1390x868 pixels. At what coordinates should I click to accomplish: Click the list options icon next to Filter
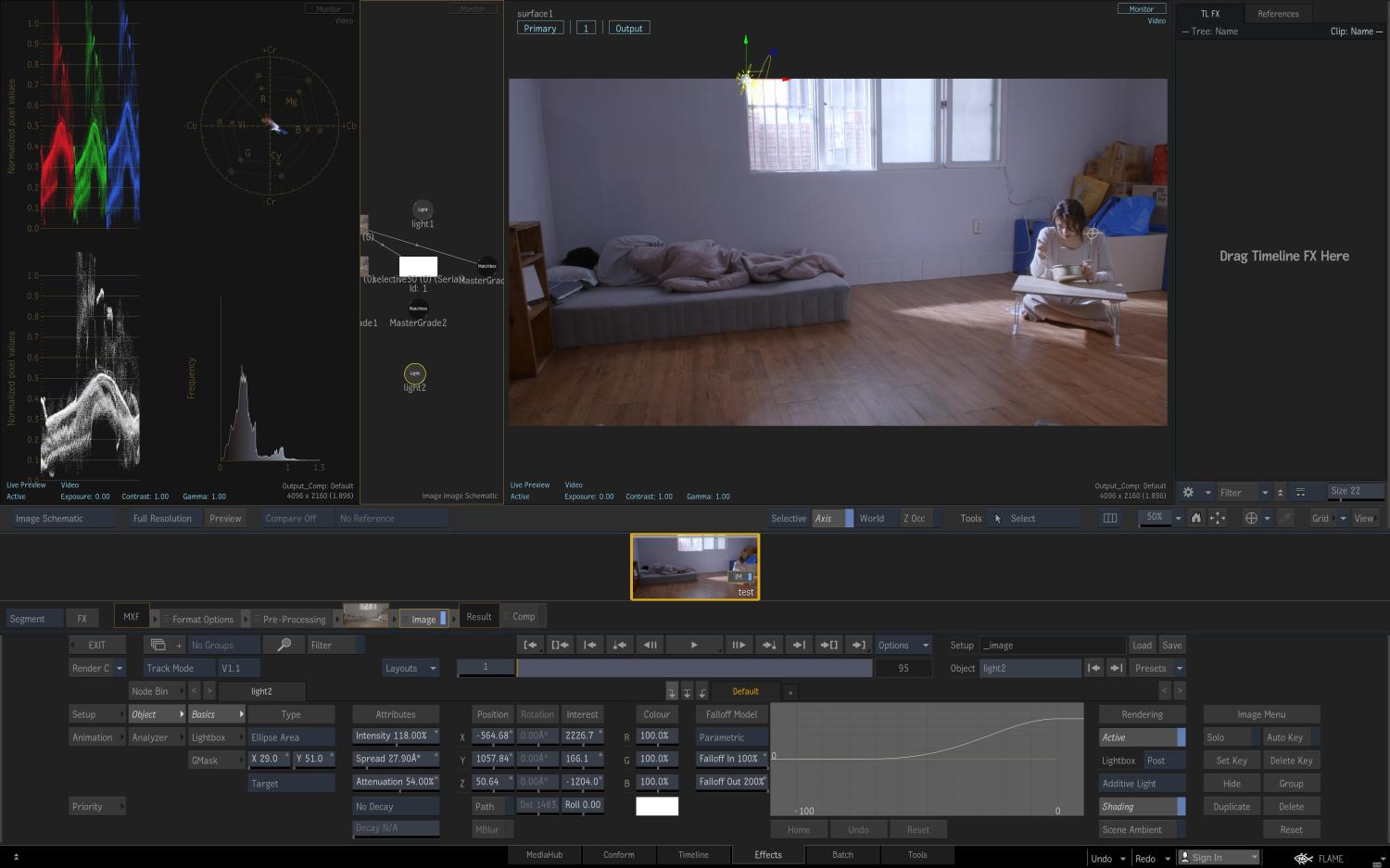click(1300, 492)
